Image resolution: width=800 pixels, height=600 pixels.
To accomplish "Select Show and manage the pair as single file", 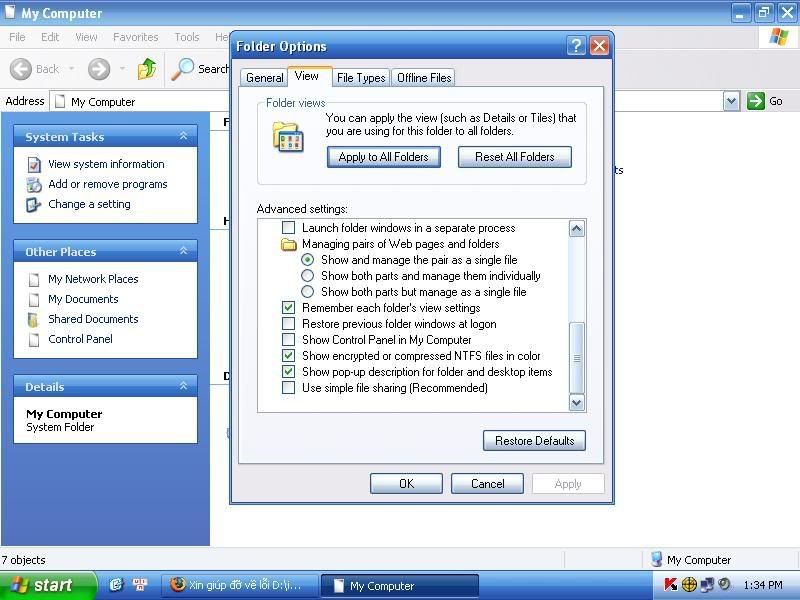I will [x=307, y=260].
